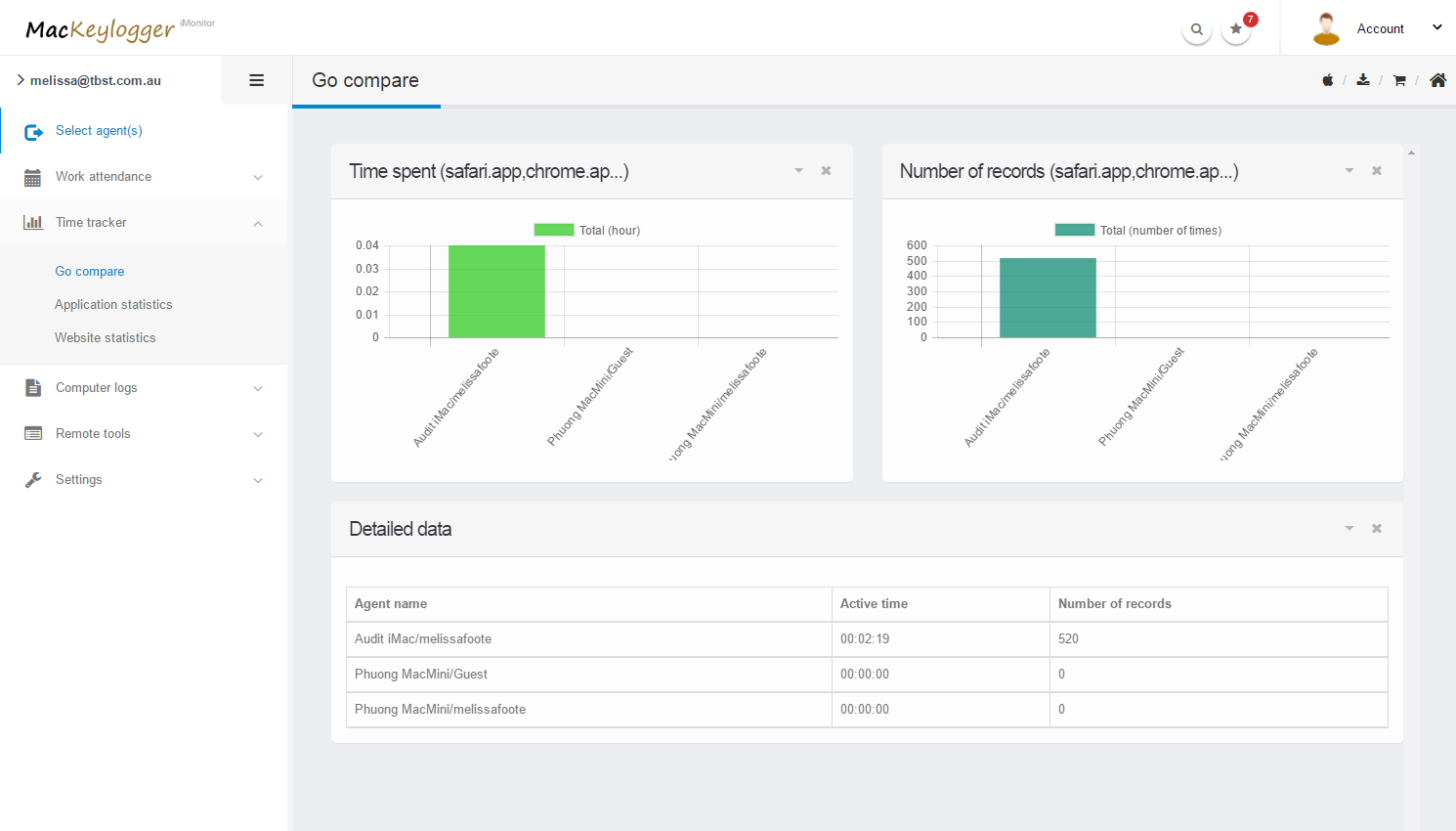Open the star notifications icon with badge

pos(1236,29)
